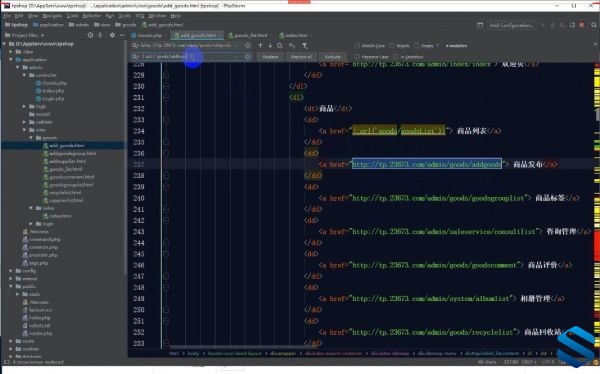
Task: Click the magnifier icon in replace field
Action: click(x=135, y=57)
